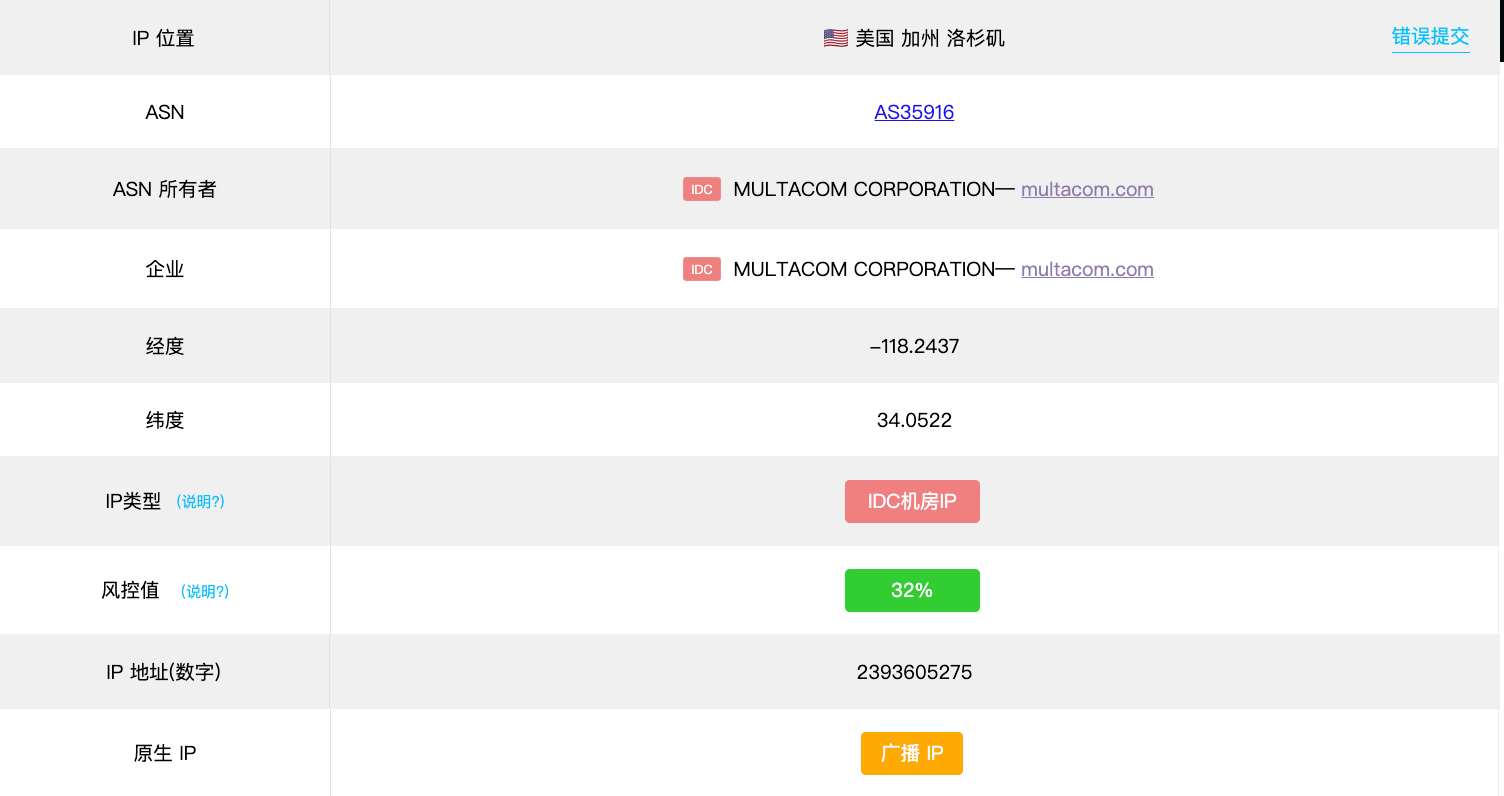
Task: Click the red IDC机房IP badge
Action: (x=912, y=502)
